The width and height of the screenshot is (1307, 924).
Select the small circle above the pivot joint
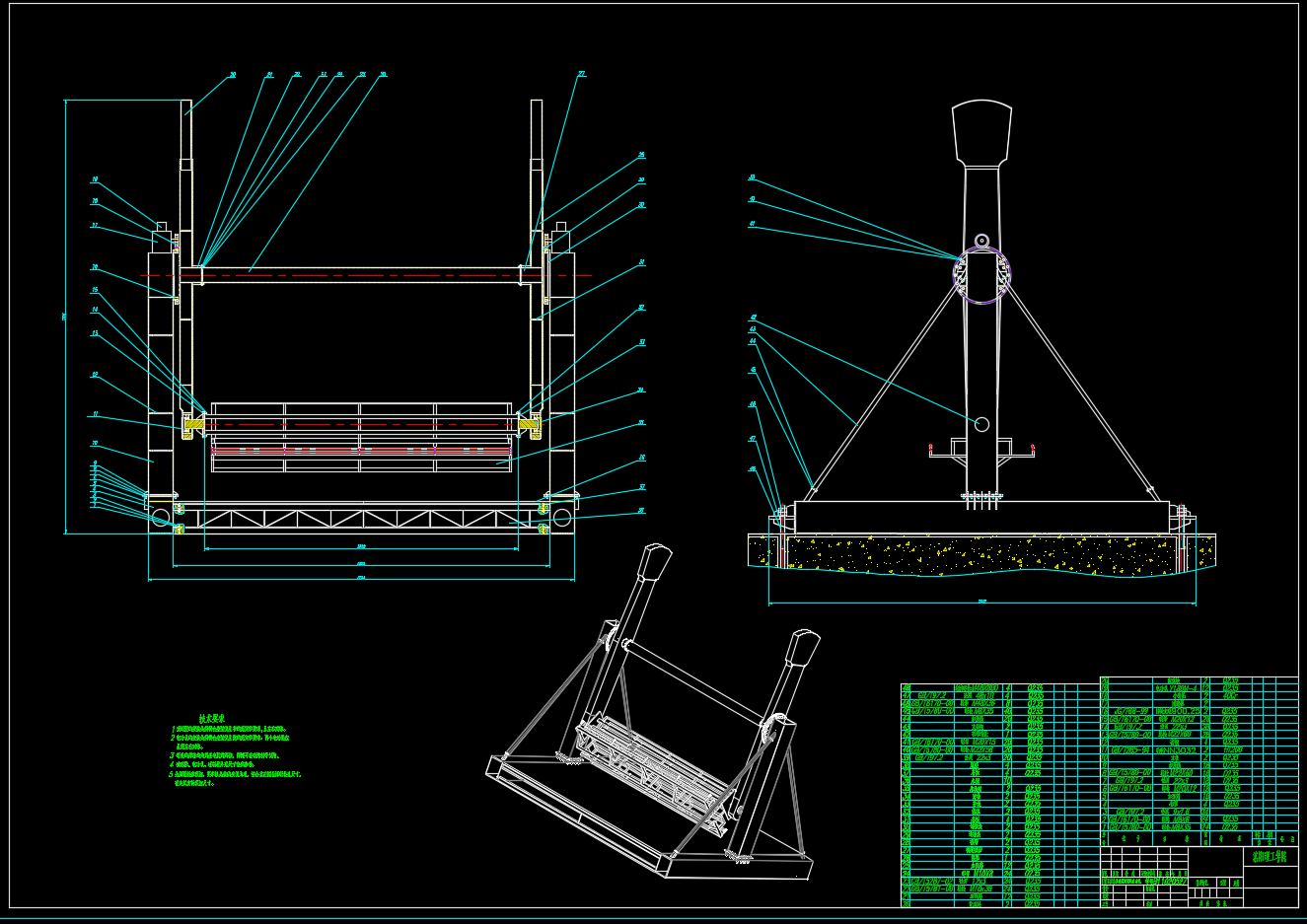pyautogui.click(x=981, y=241)
